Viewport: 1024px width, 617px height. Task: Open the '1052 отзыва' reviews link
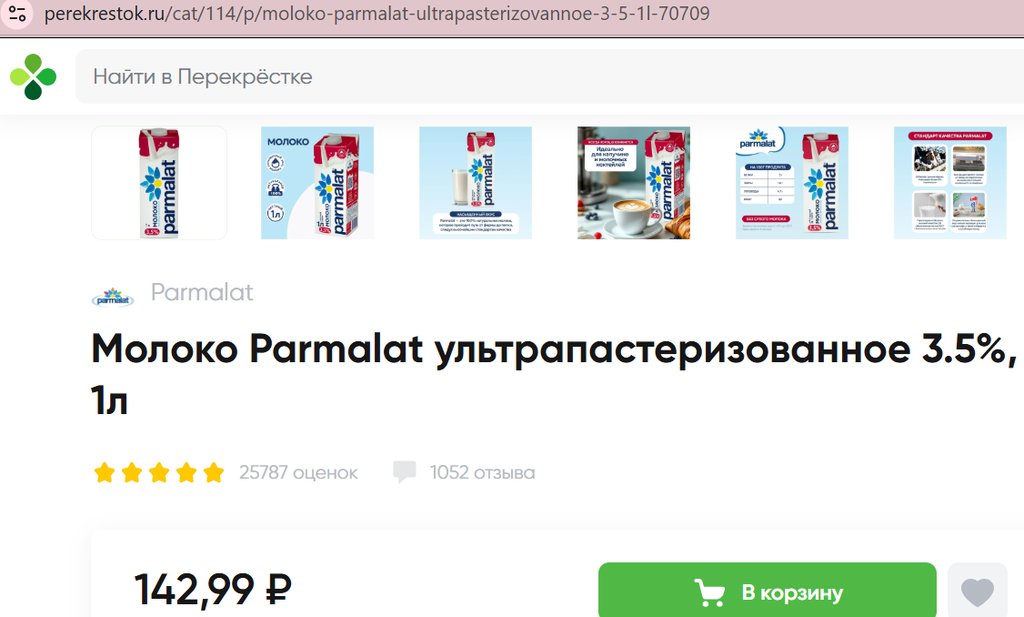[x=482, y=472]
